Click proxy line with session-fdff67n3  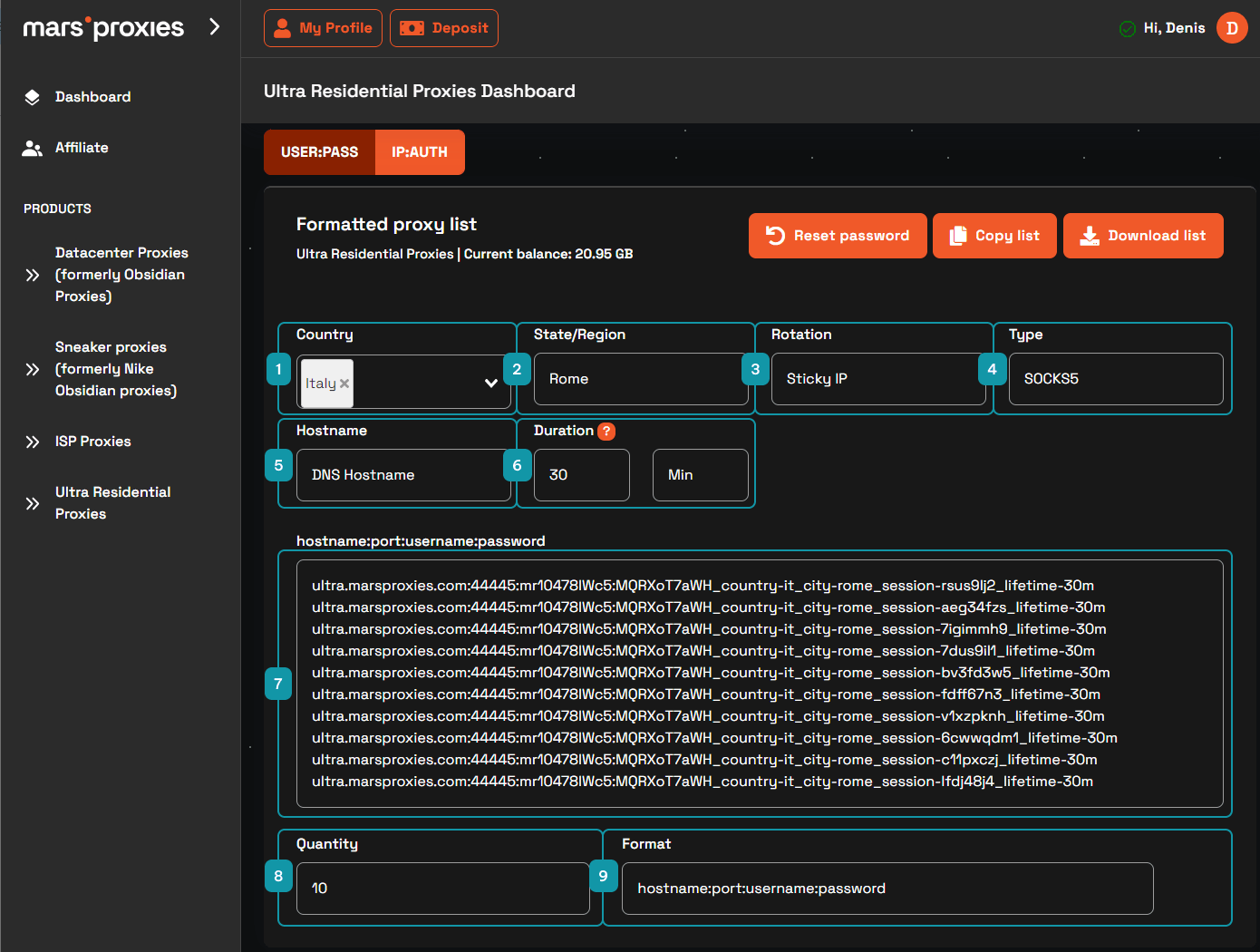click(x=706, y=695)
